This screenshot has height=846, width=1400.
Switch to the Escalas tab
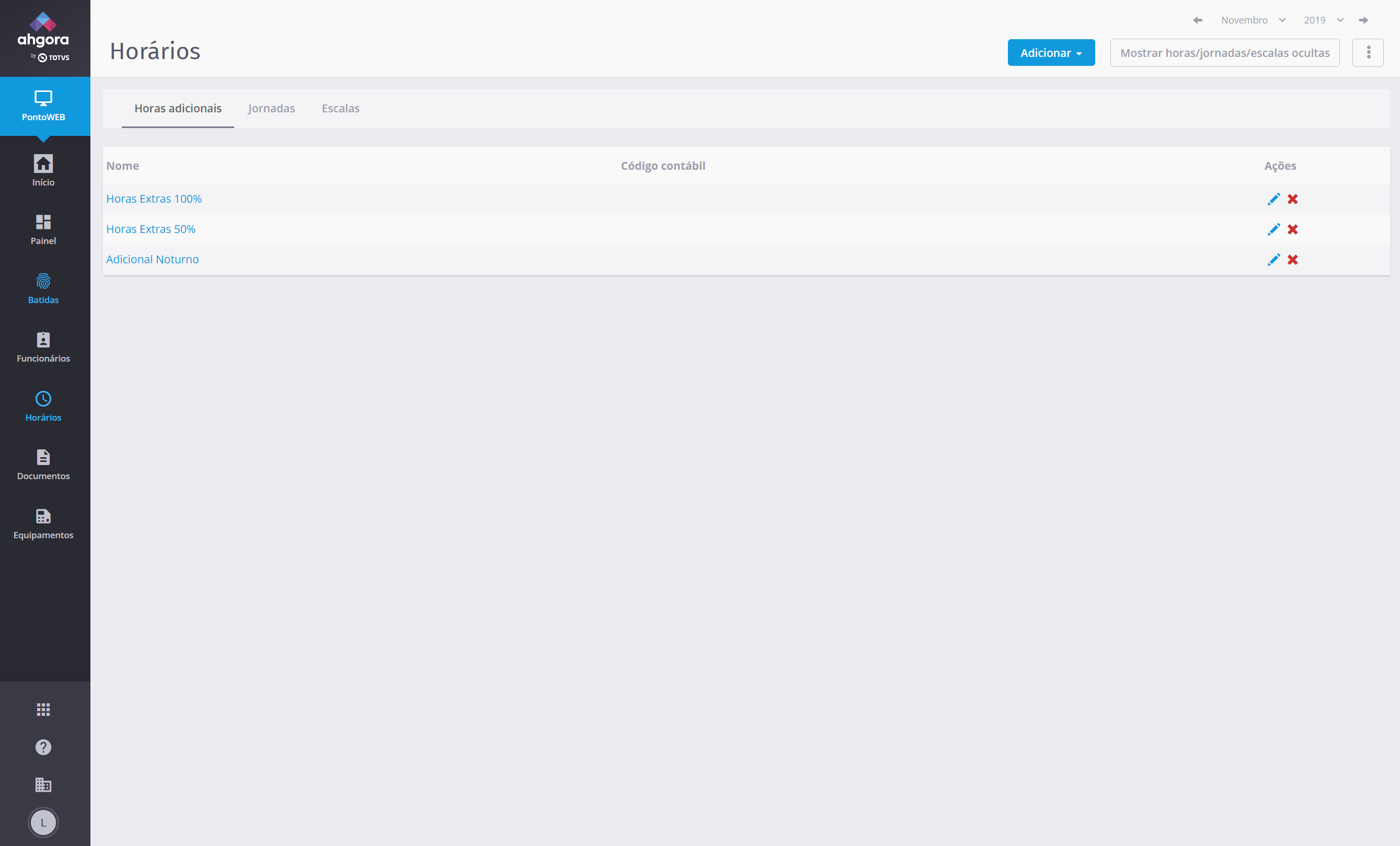340,109
